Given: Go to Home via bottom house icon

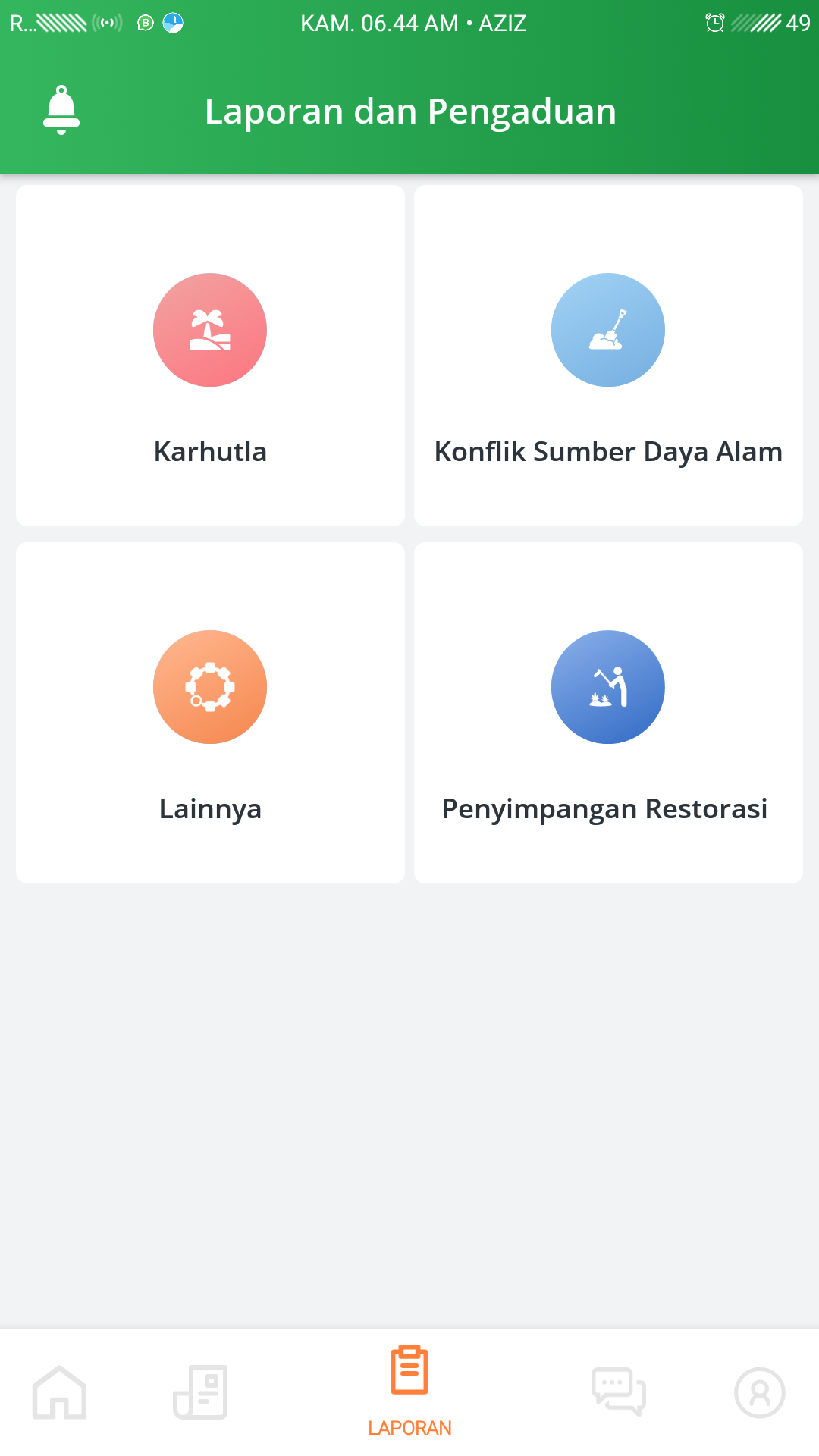Looking at the screenshot, I should (59, 1392).
